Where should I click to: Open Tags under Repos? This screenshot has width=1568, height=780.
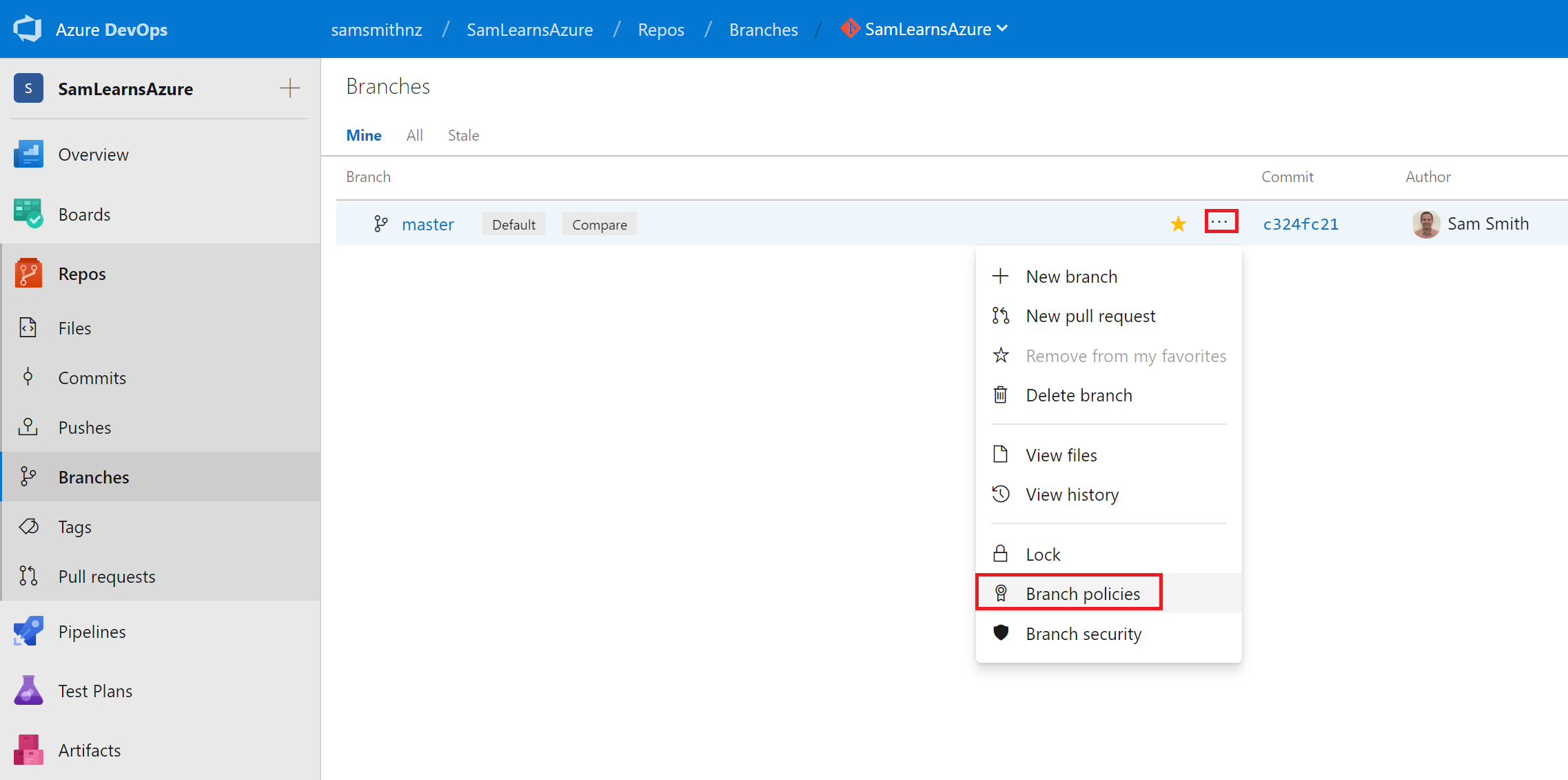(x=74, y=527)
